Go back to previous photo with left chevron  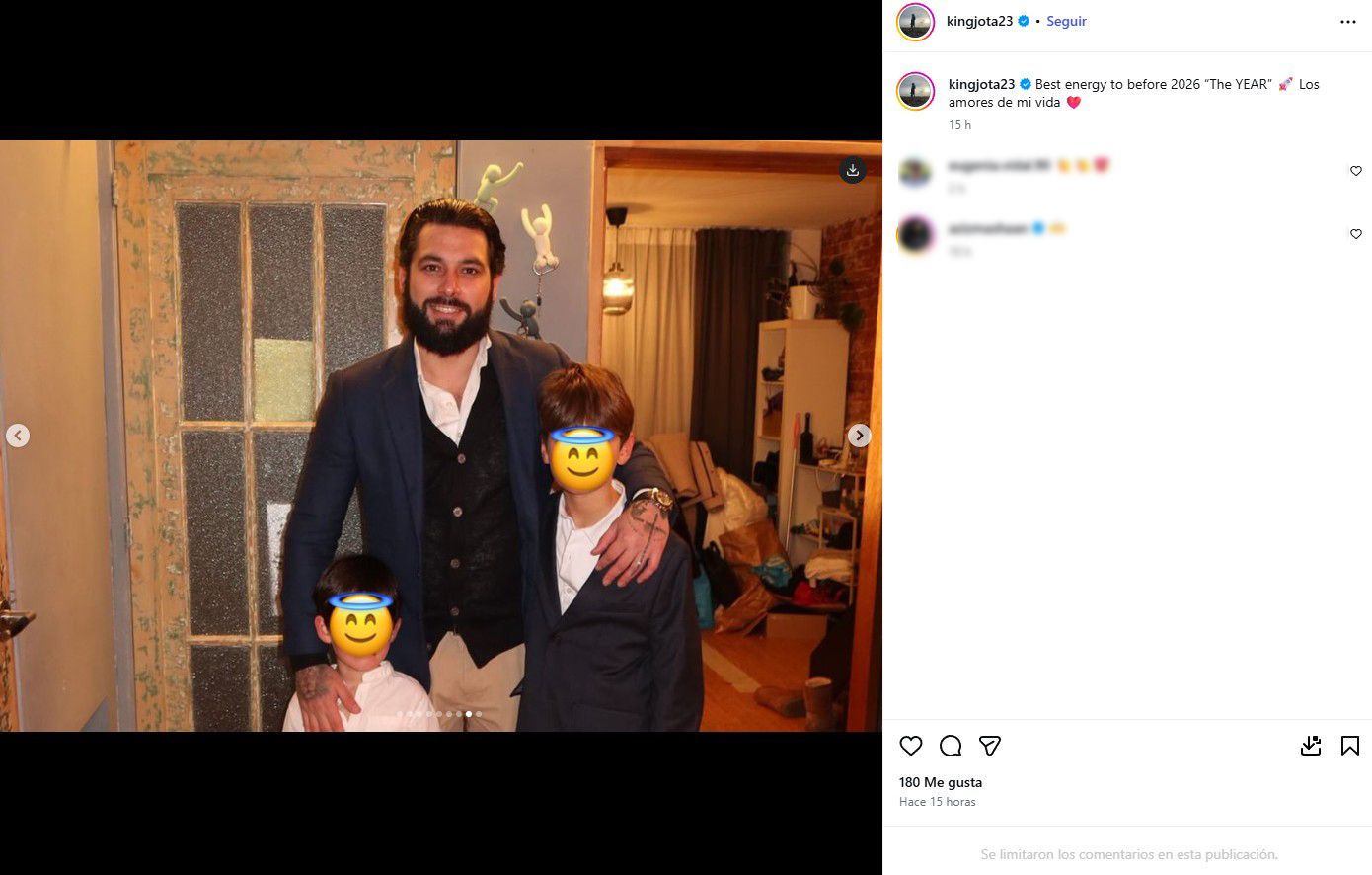[x=18, y=435]
